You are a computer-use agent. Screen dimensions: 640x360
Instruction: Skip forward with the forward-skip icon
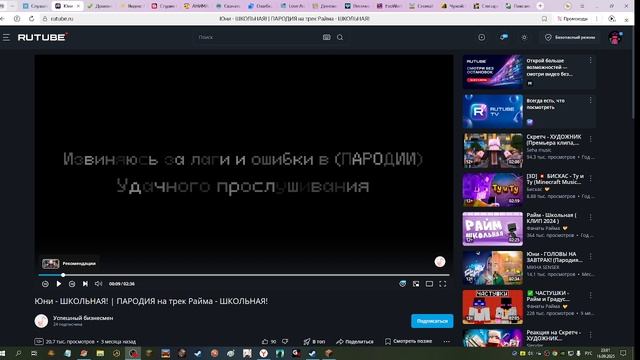click(72, 284)
